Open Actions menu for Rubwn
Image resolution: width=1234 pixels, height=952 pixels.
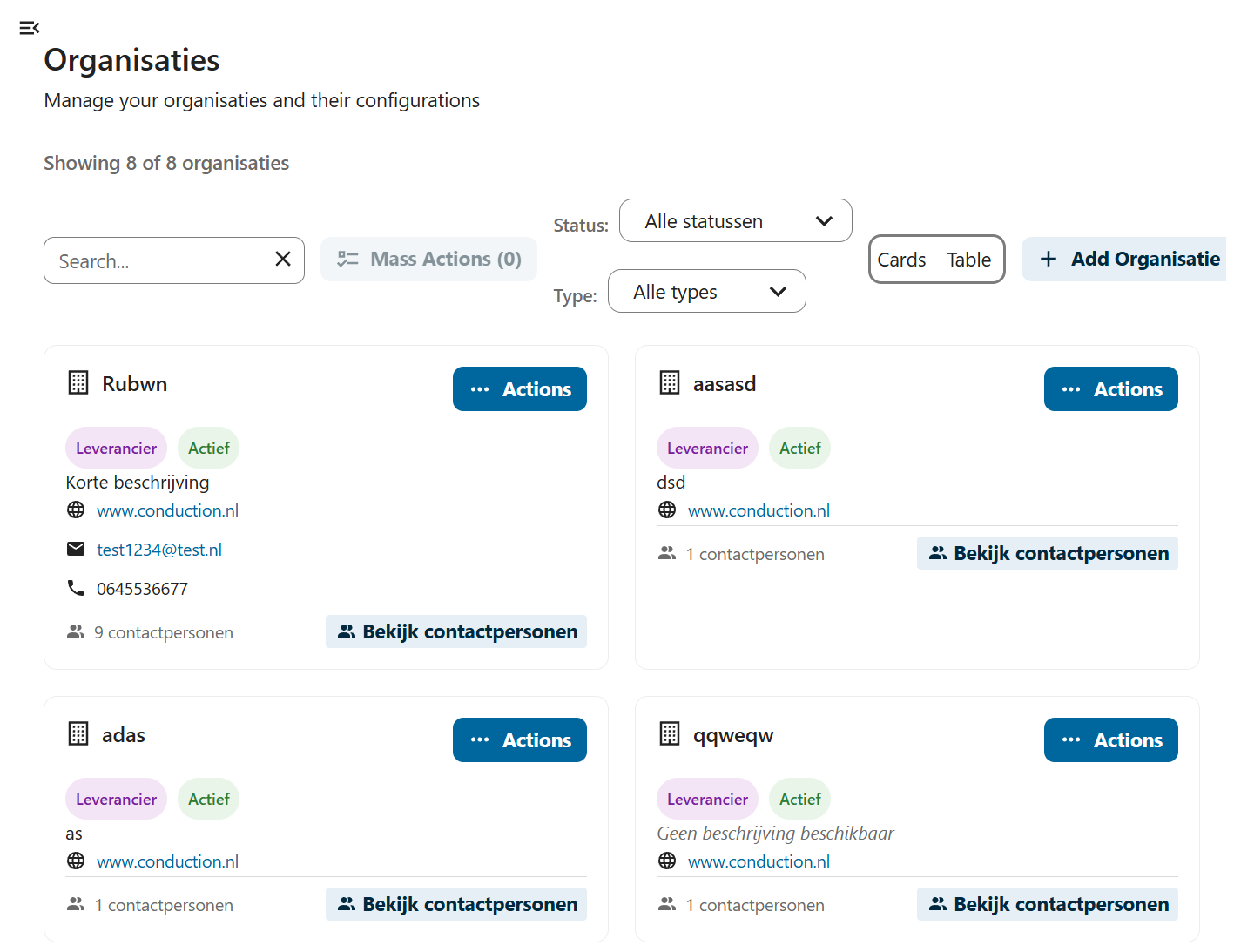(520, 389)
